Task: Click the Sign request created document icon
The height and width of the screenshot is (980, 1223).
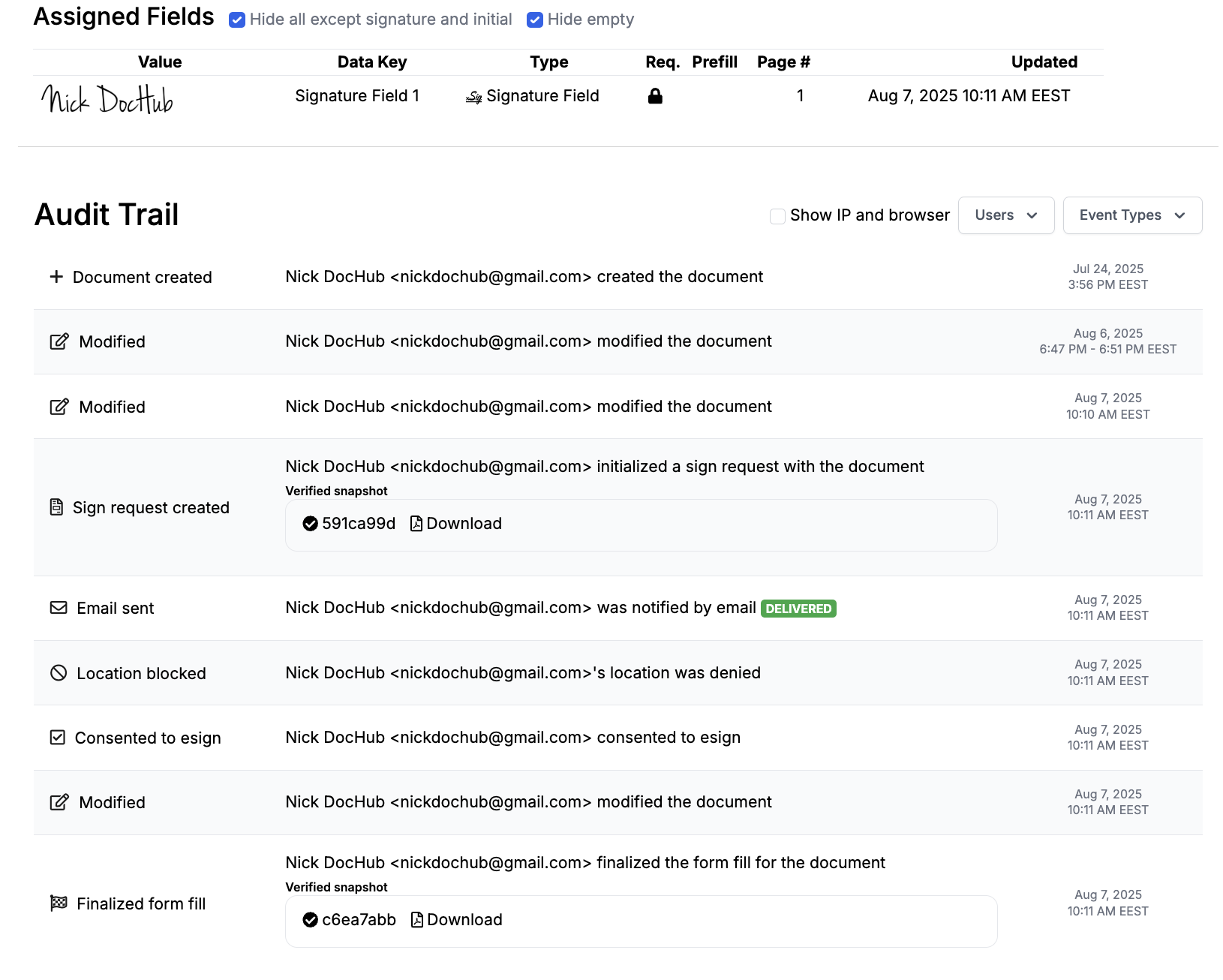Action: [x=56, y=507]
